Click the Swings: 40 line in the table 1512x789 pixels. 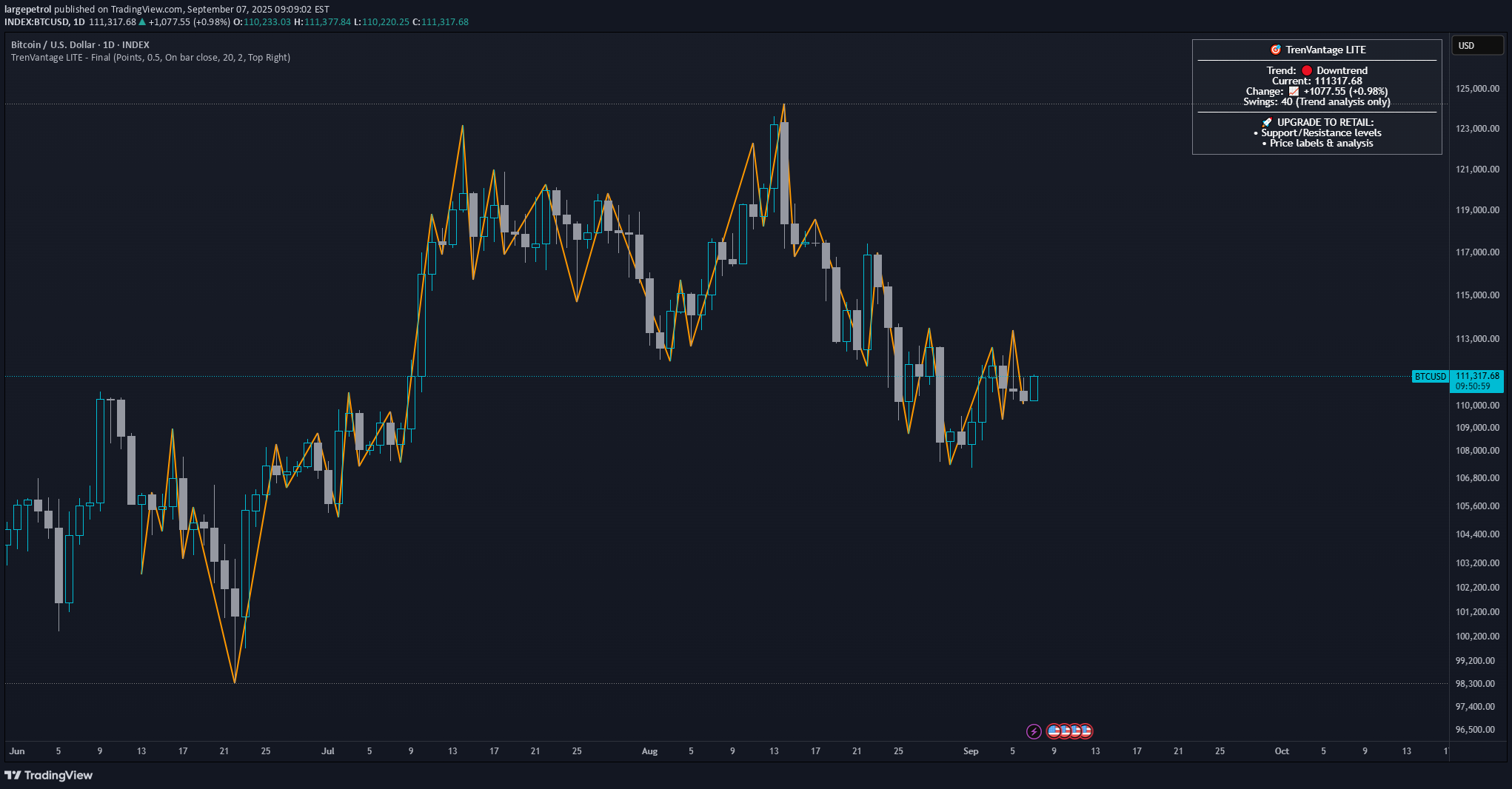[x=1317, y=102]
